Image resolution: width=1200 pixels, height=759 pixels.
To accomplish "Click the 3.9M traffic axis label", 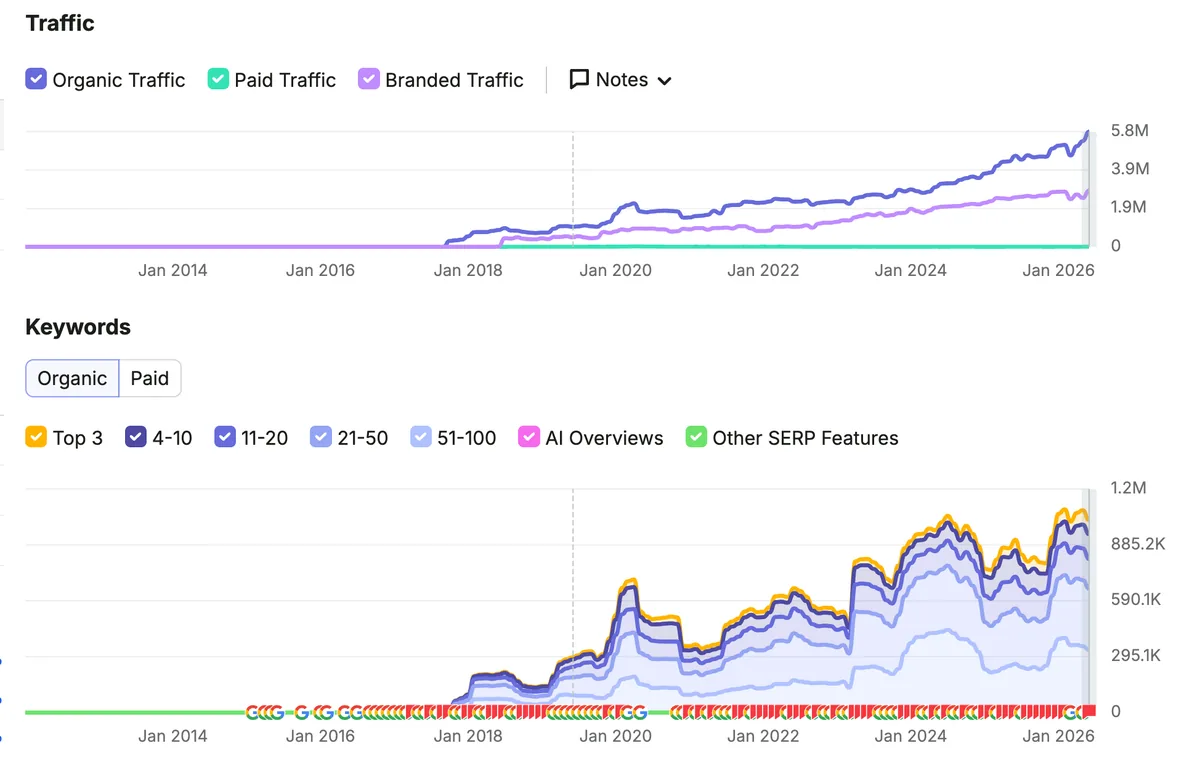I will point(1130,169).
